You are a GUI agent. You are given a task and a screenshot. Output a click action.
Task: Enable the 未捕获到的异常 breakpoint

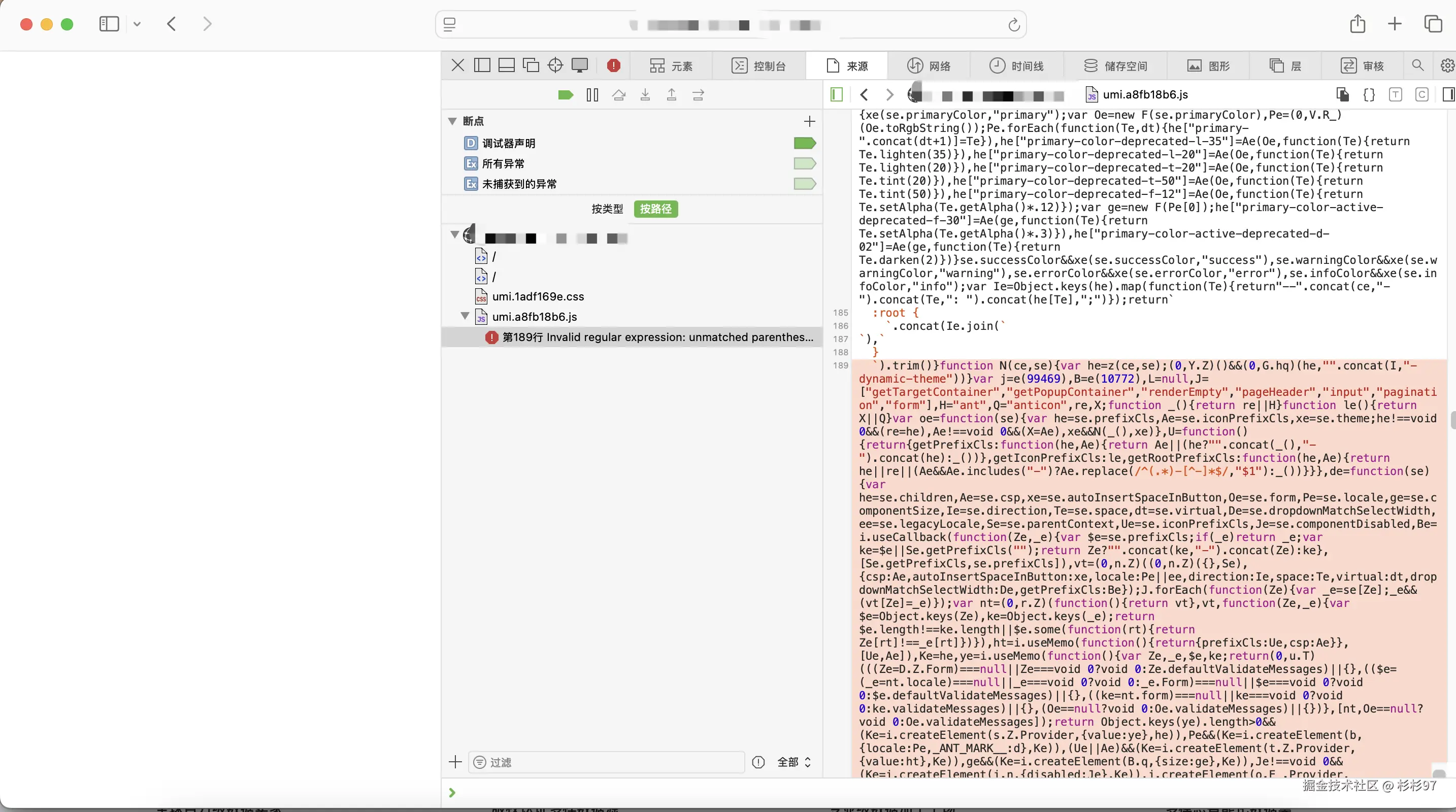804,184
